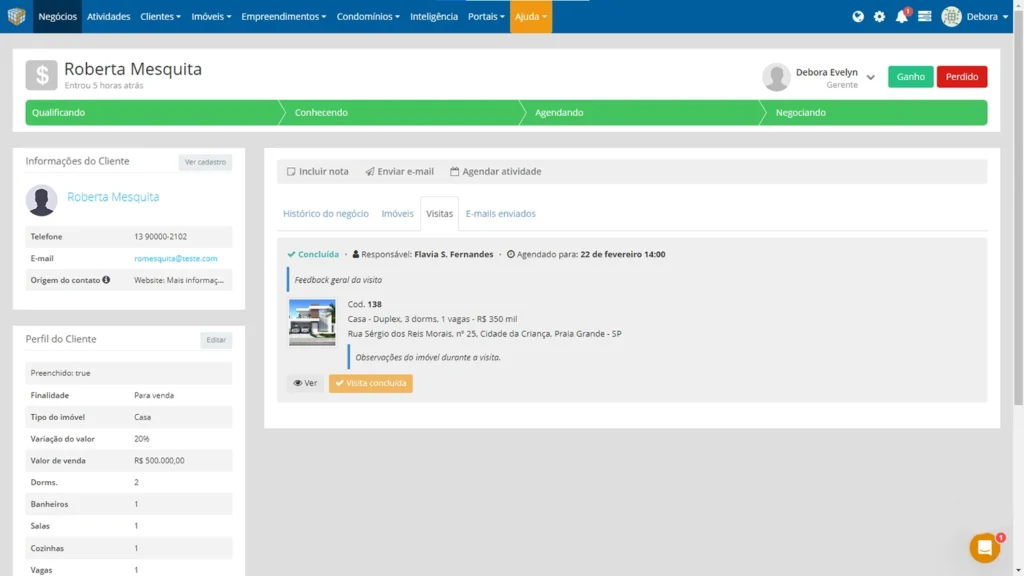
Task: Open the Atividades menu
Action: (x=108, y=16)
